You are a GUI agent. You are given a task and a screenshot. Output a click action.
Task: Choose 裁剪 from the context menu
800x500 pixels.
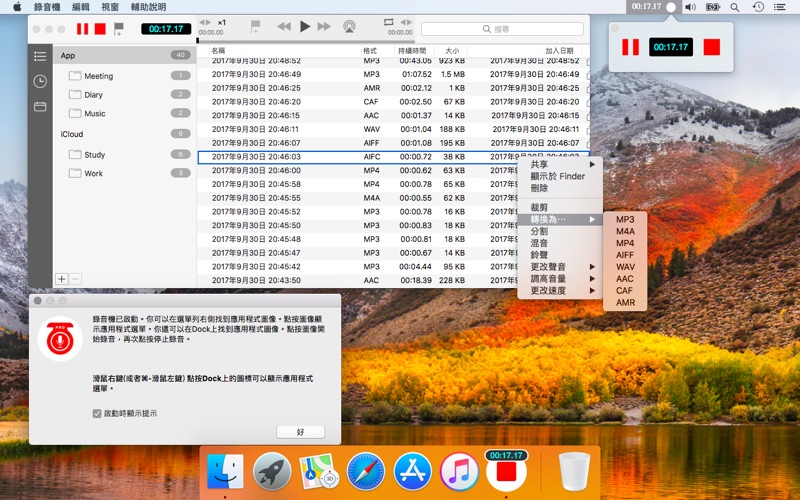560,207
